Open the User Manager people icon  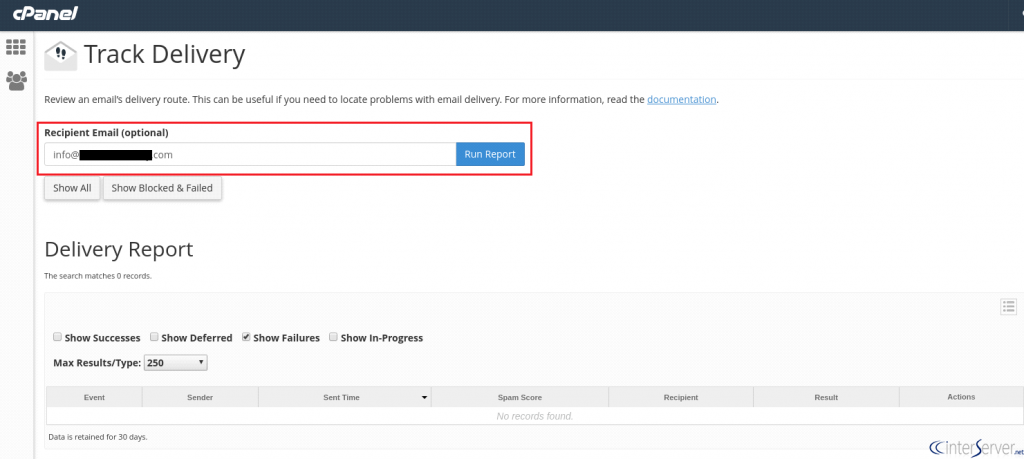tap(16, 80)
